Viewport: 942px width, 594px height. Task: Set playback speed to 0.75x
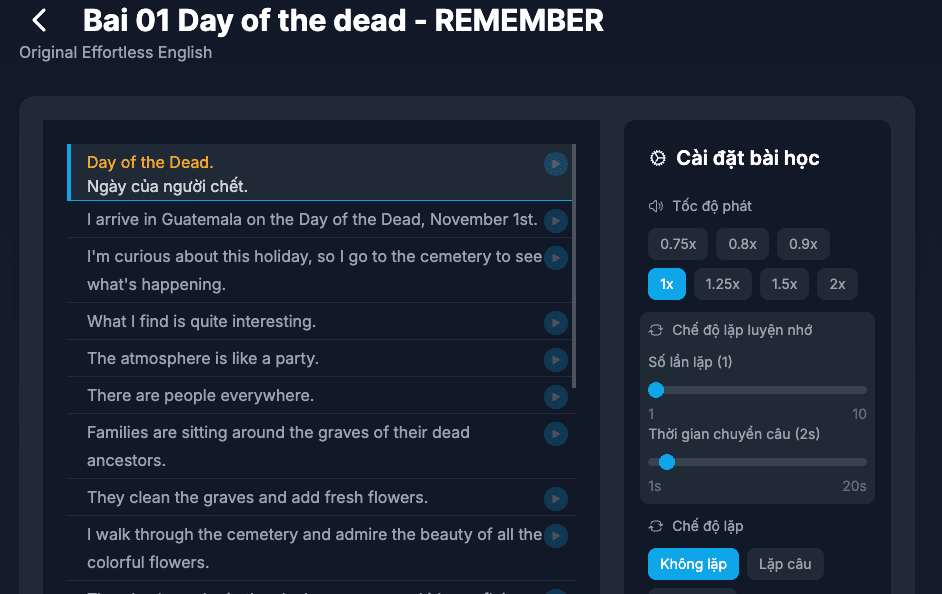678,244
